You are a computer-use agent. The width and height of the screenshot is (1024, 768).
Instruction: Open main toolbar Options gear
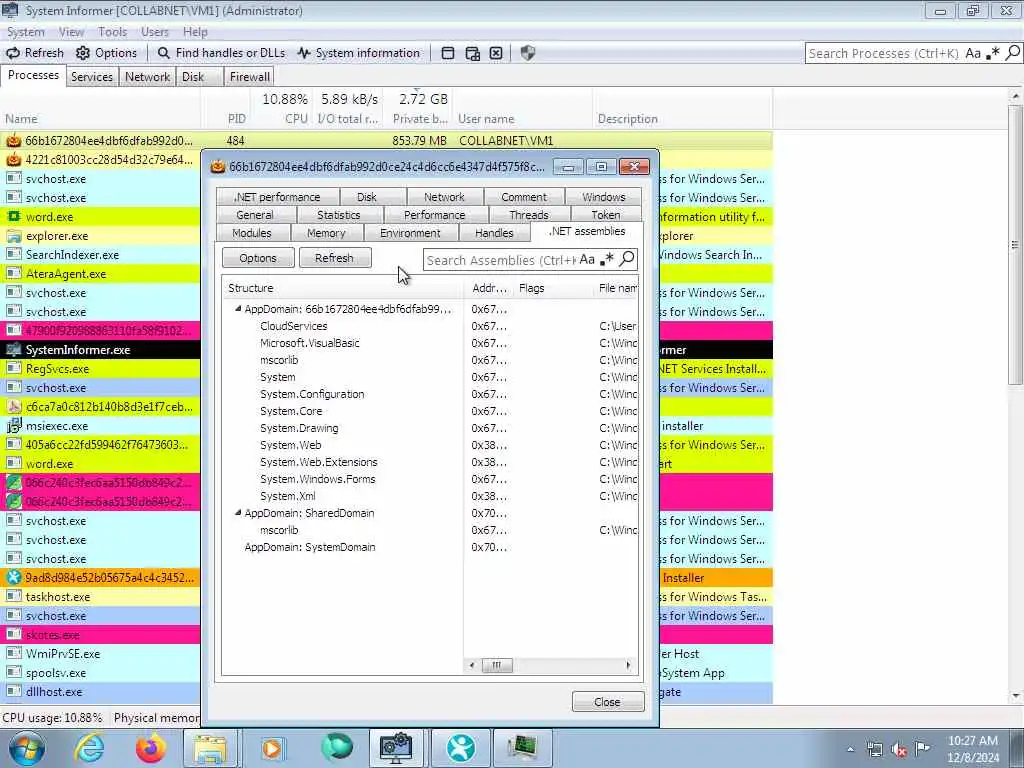pos(82,53)
